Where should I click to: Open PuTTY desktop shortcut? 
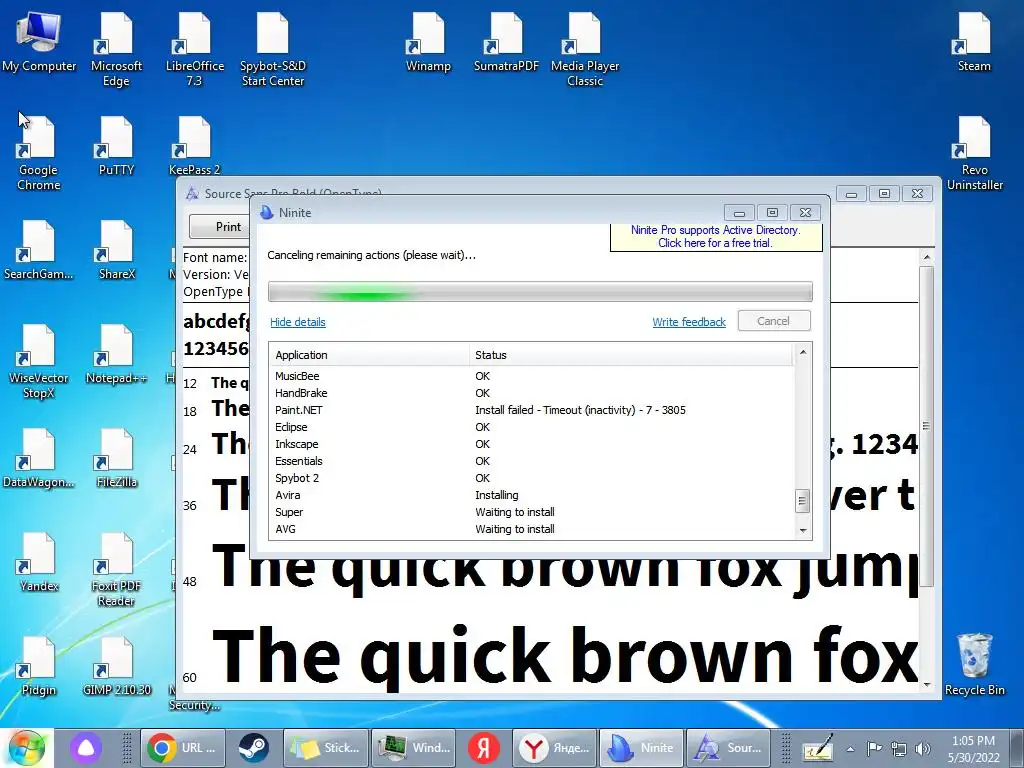pyautogui.click(x=116, y=146)
